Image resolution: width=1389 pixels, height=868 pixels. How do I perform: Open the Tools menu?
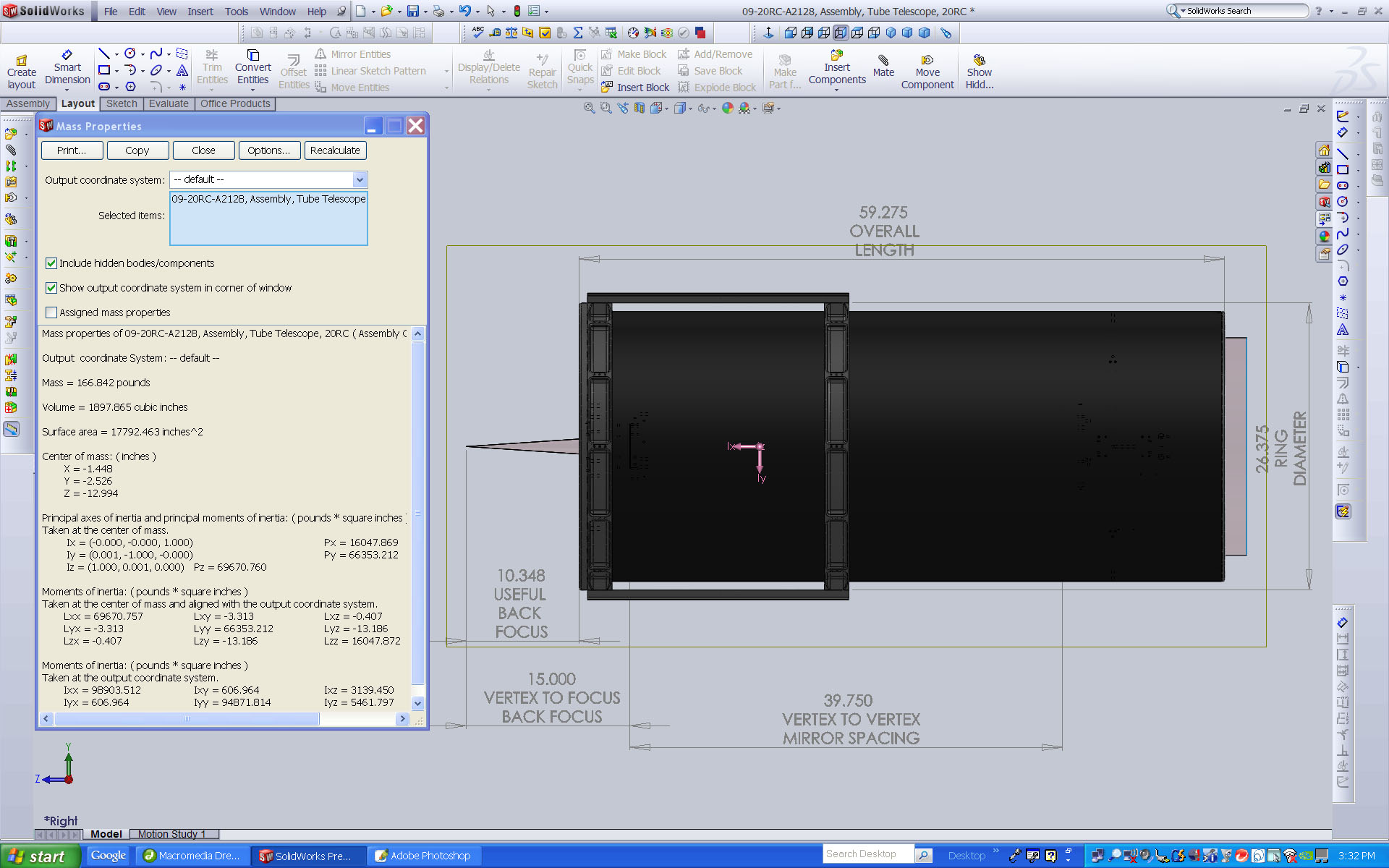point(237,12)
